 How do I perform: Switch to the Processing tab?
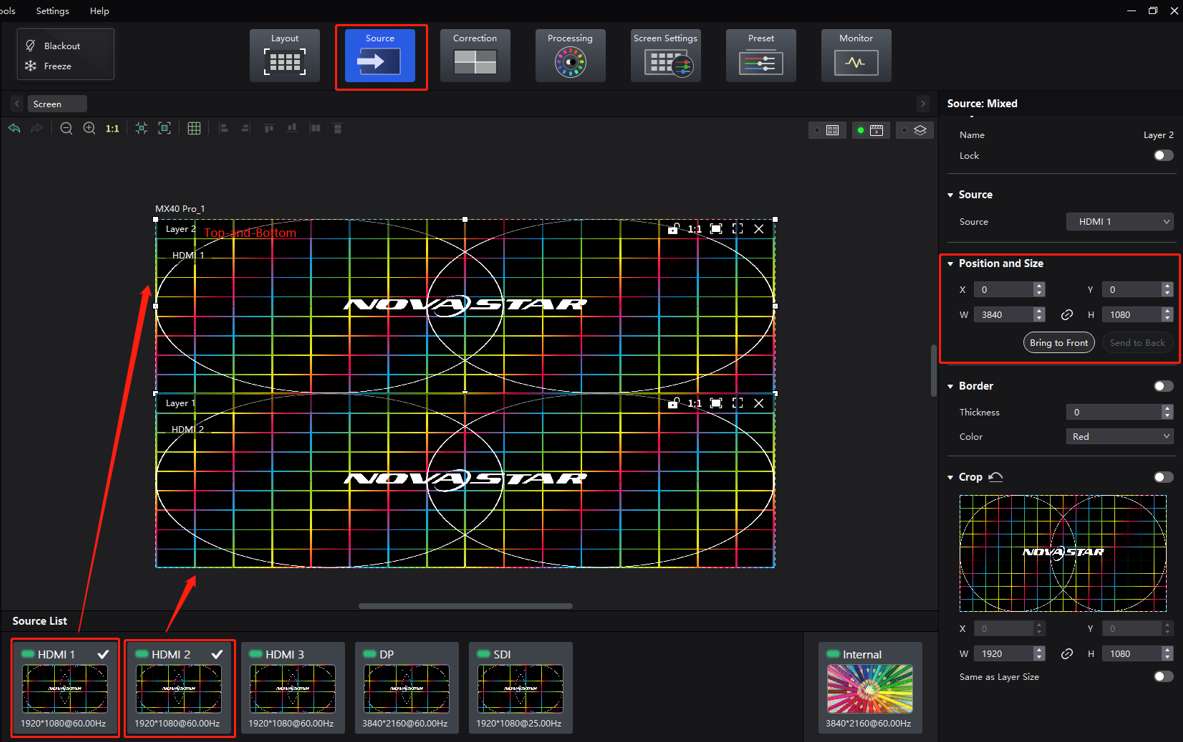570,56
